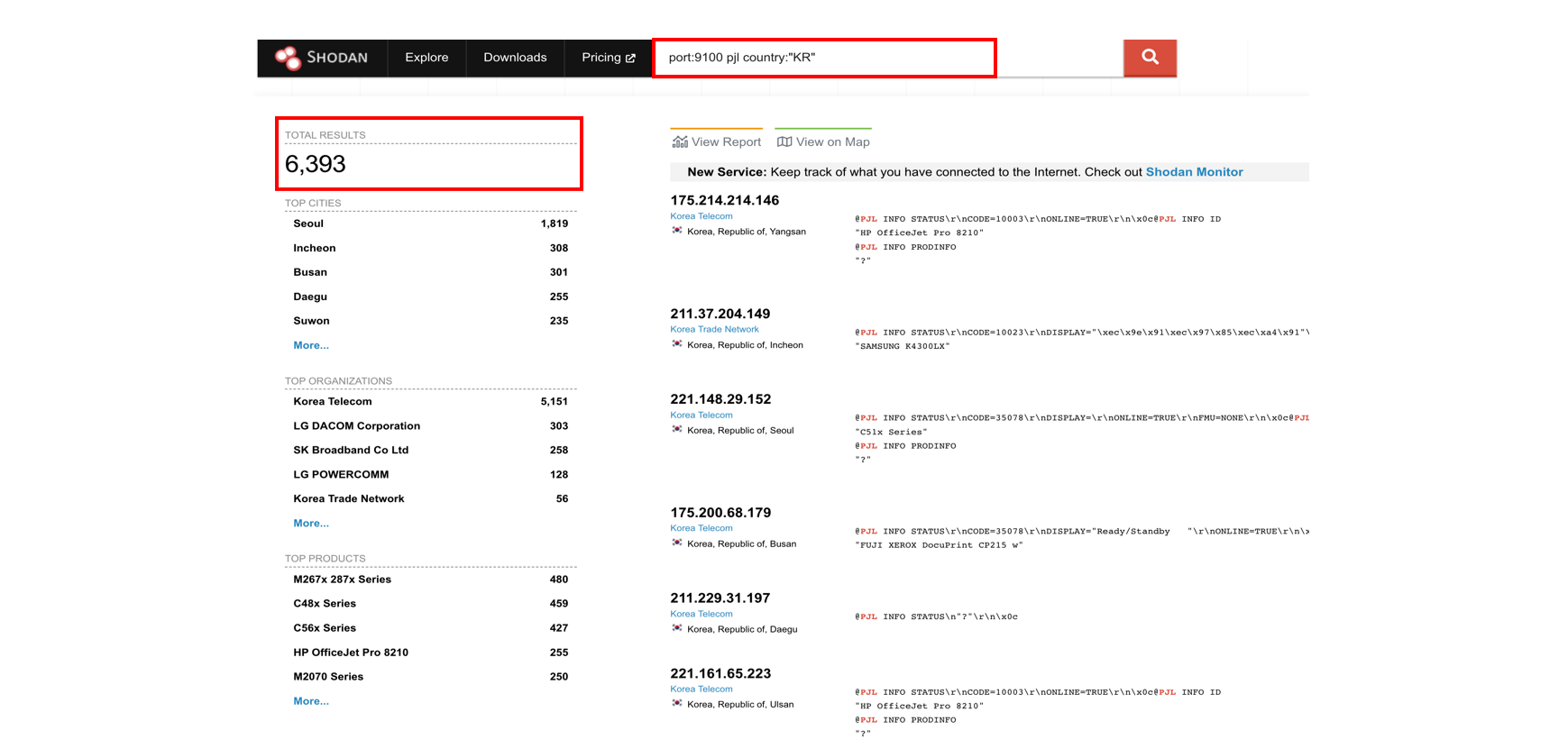Filter by product C48x Series
Image resolution: width=1568 pixels, height=749 pixels.
coord(325,604)
